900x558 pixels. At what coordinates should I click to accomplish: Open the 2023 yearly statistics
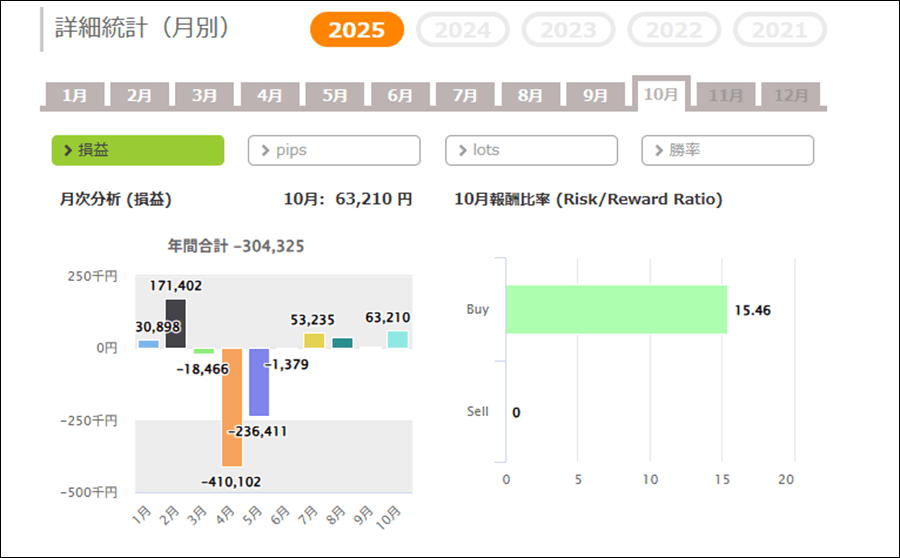pyautogui.click(x=568, y=30)
